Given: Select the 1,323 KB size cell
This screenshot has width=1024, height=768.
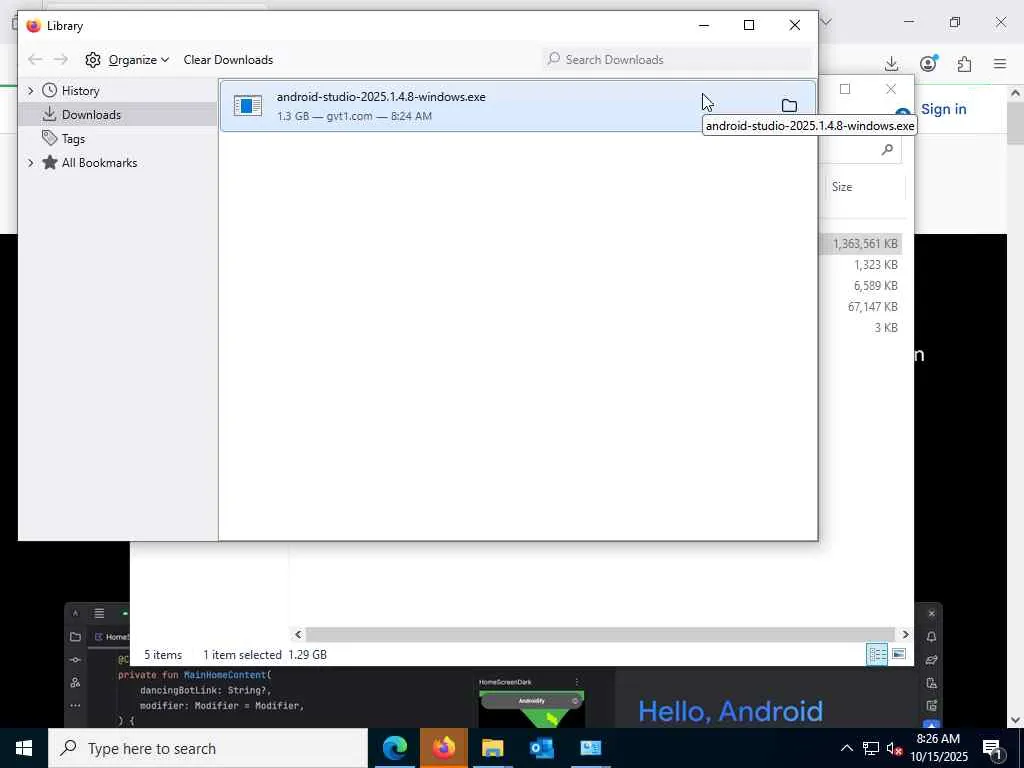Looking at the screenshot, I should tap(875, 264).
